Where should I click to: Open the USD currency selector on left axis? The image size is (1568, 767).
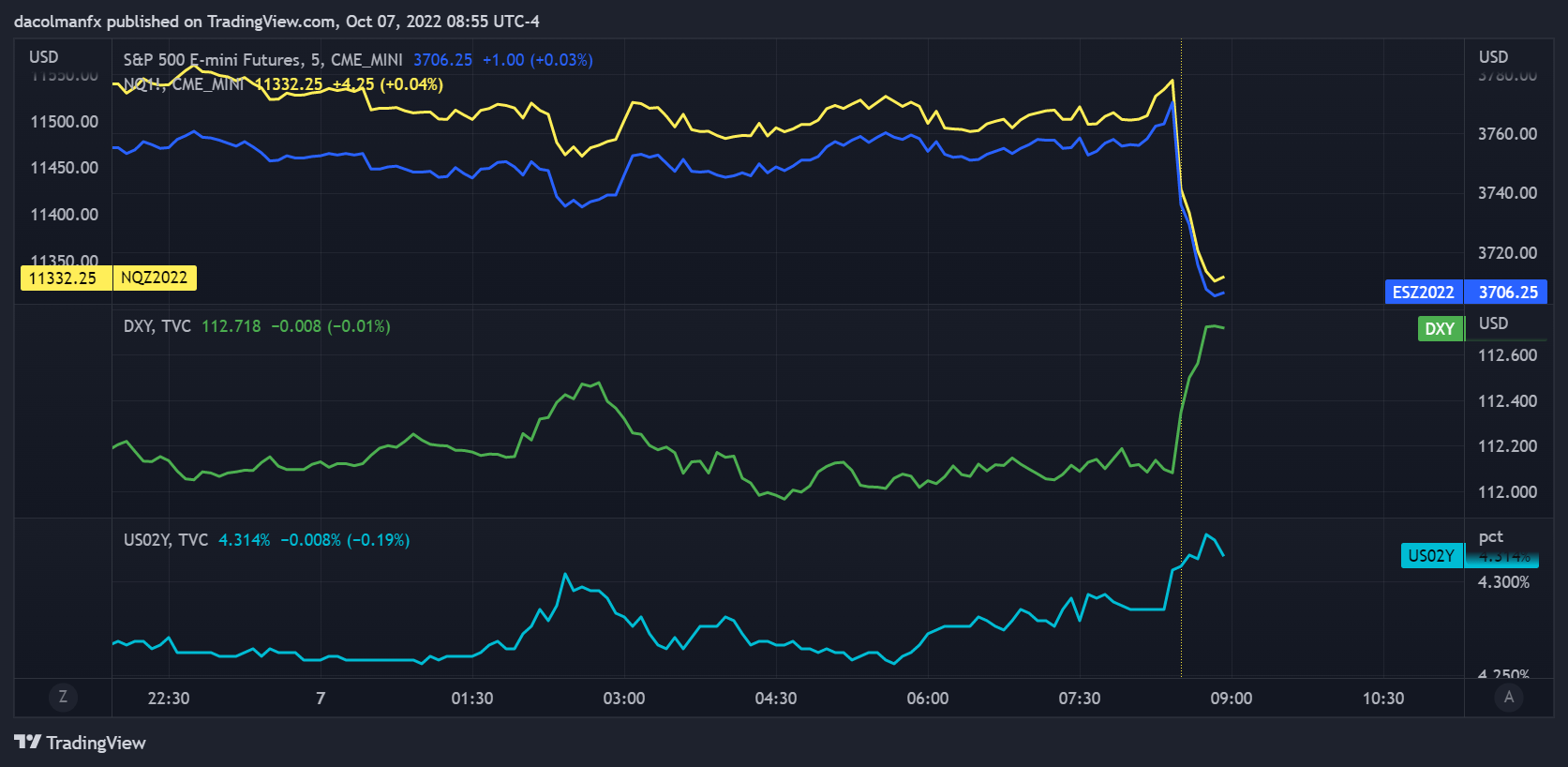pos(43,57)
